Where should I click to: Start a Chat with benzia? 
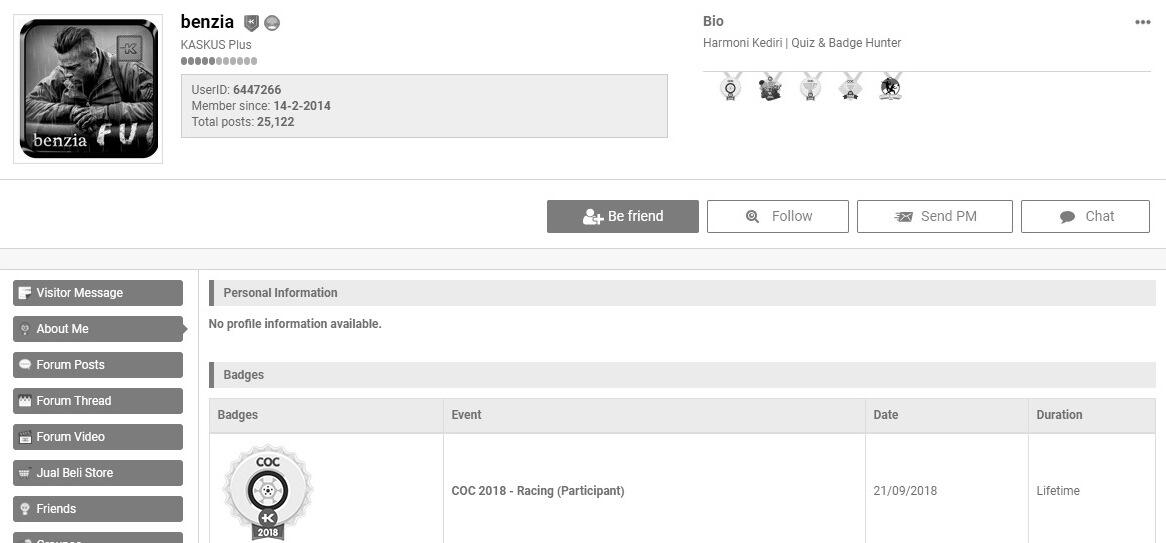tap(1085, 216)
